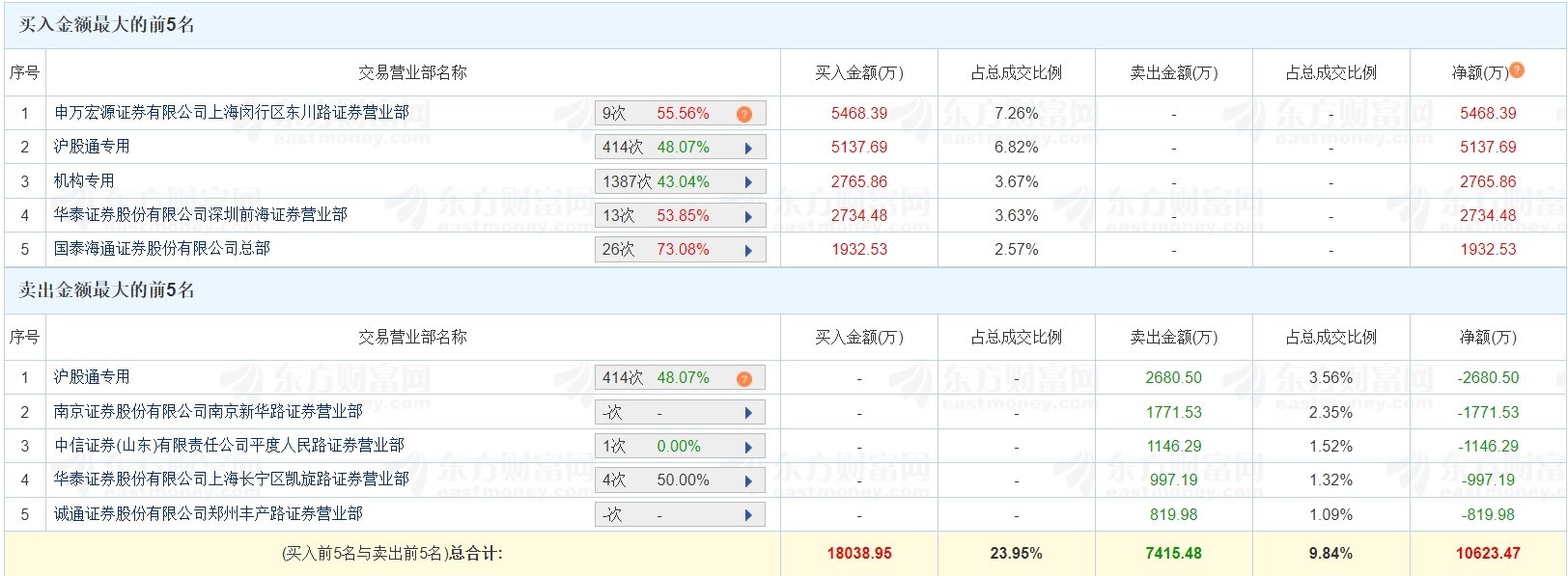
Task: Click 26次 73.08% stats box
Action: pos(681,250)
